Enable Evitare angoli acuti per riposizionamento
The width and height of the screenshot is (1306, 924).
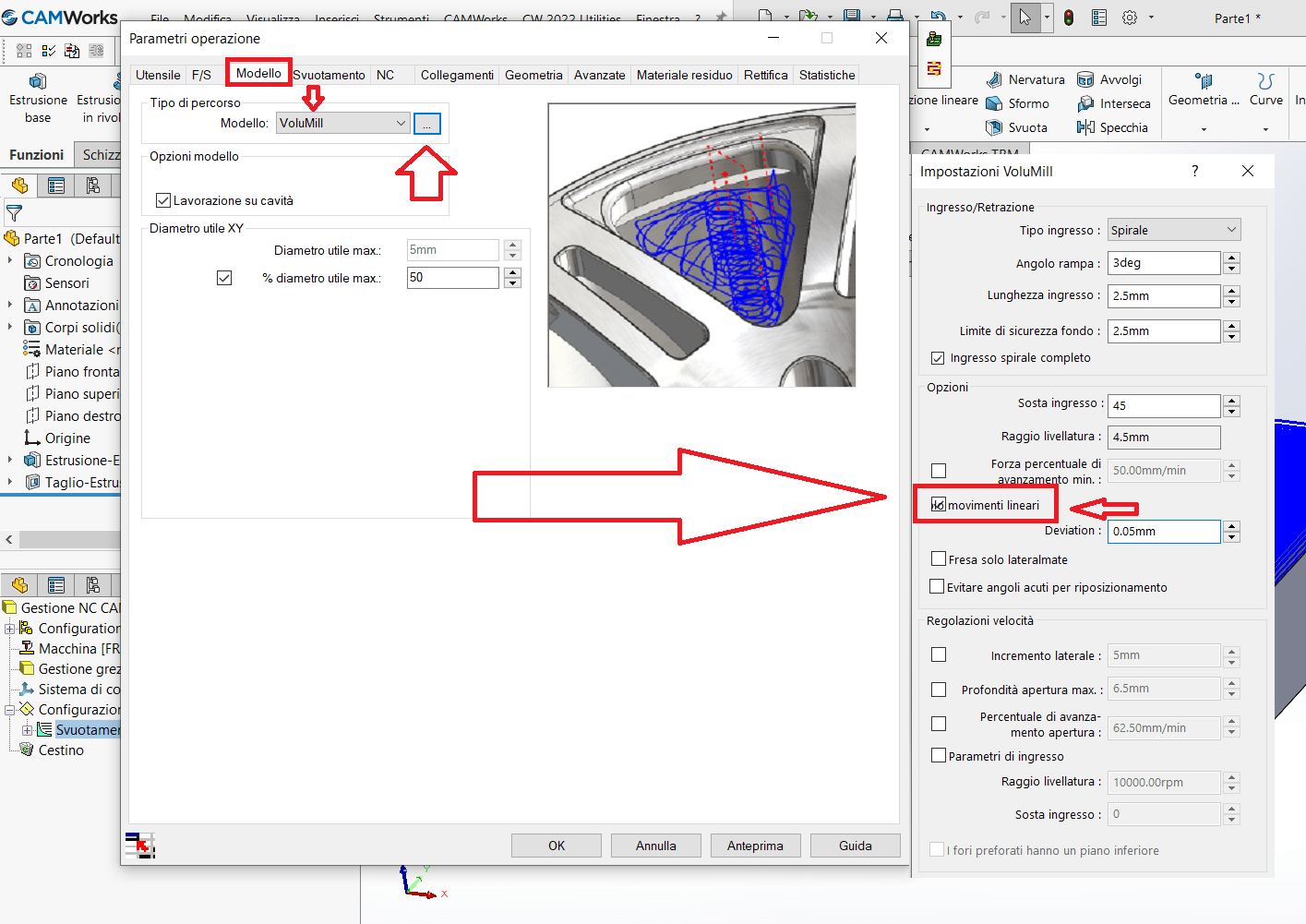pos(938,586)
